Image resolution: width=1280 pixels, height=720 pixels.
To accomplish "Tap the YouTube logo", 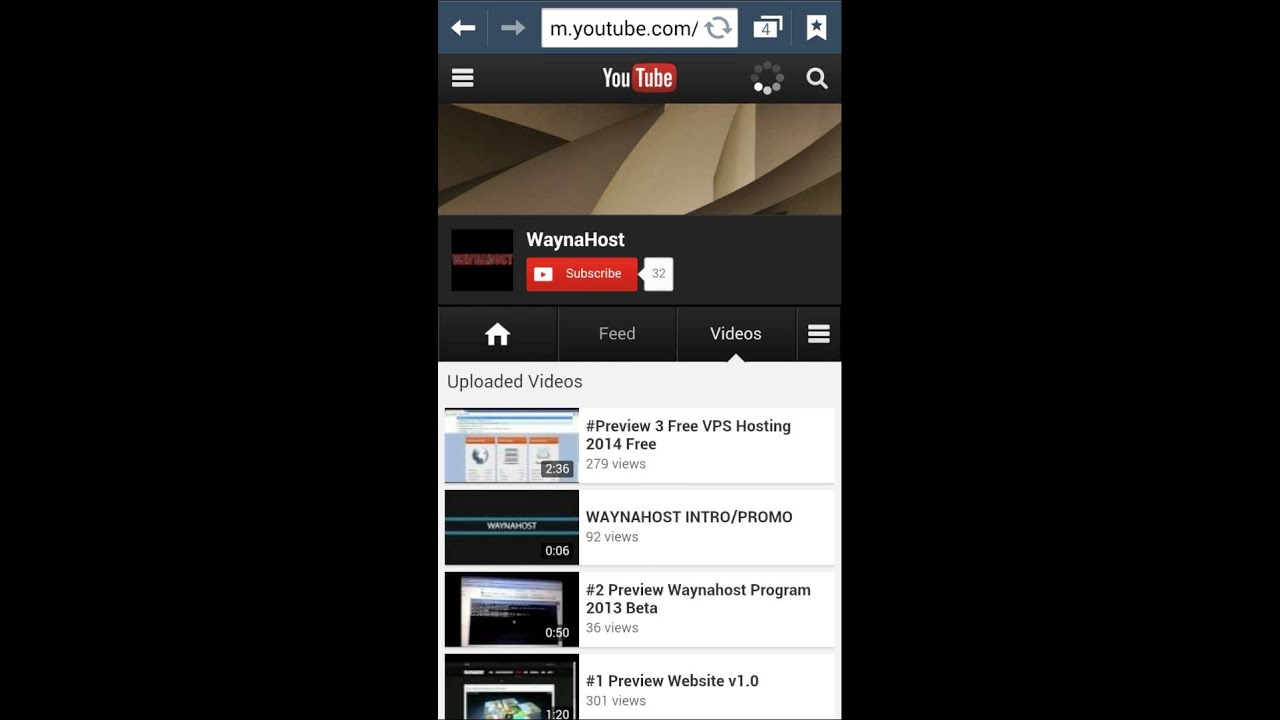I will click(x=639, y=78).
